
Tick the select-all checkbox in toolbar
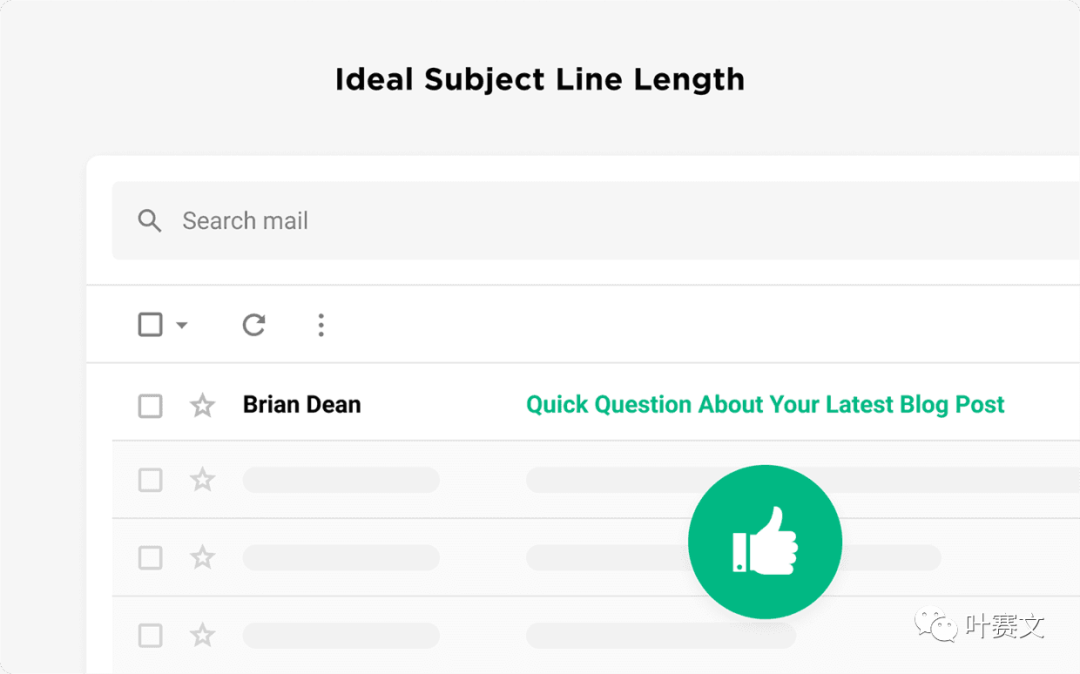(x=150, y=324)
